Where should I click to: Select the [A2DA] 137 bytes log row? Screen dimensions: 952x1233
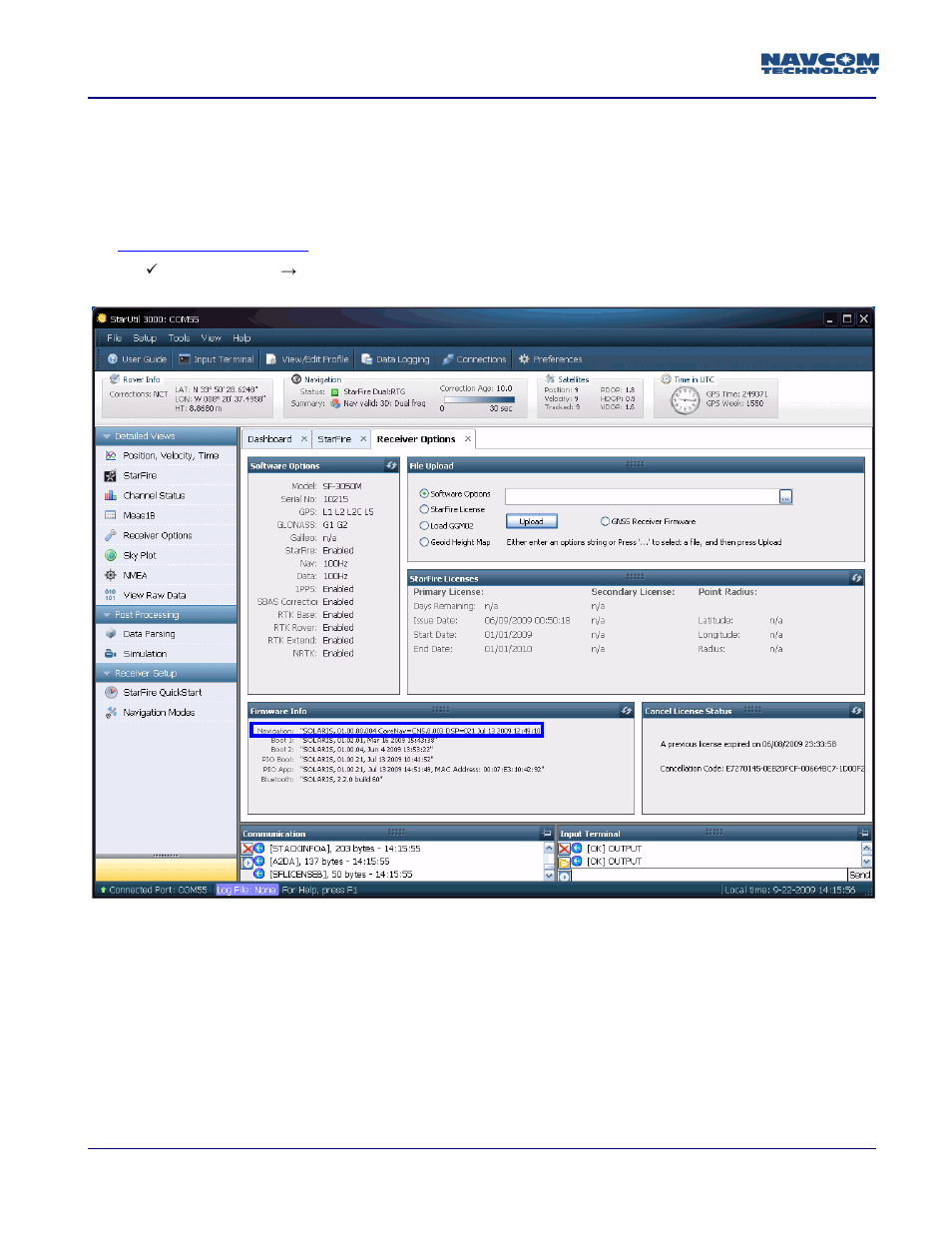point(330,862)
